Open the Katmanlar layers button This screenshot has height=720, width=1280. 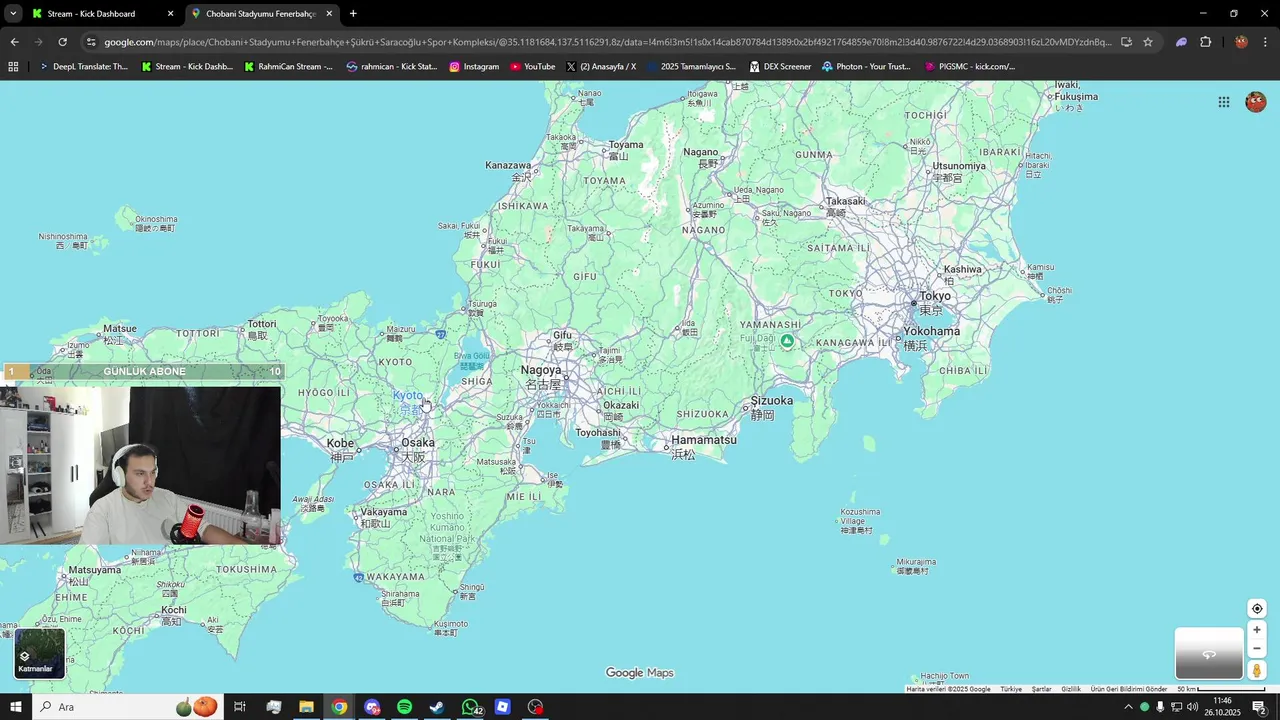40,653
